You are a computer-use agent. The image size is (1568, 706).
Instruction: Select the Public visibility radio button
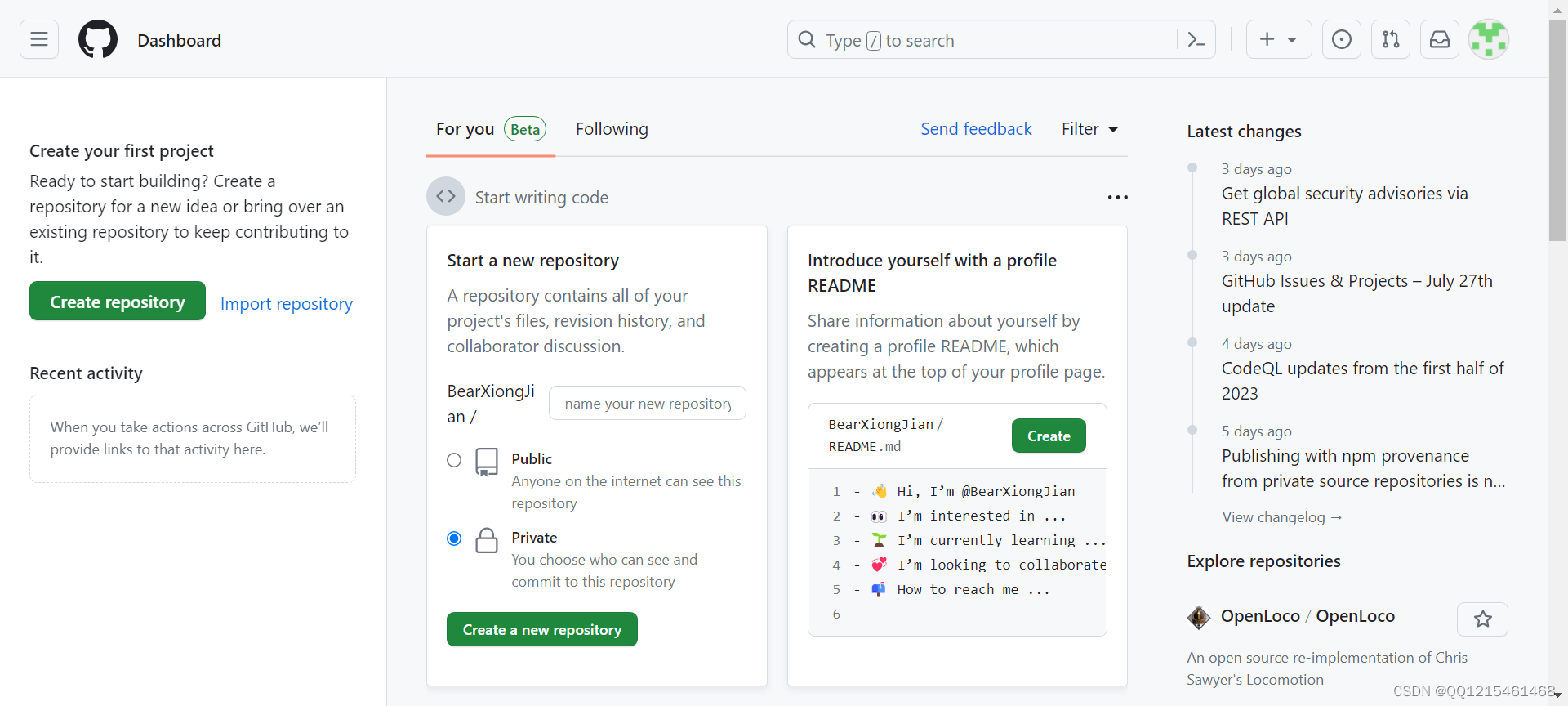[454, 460]
